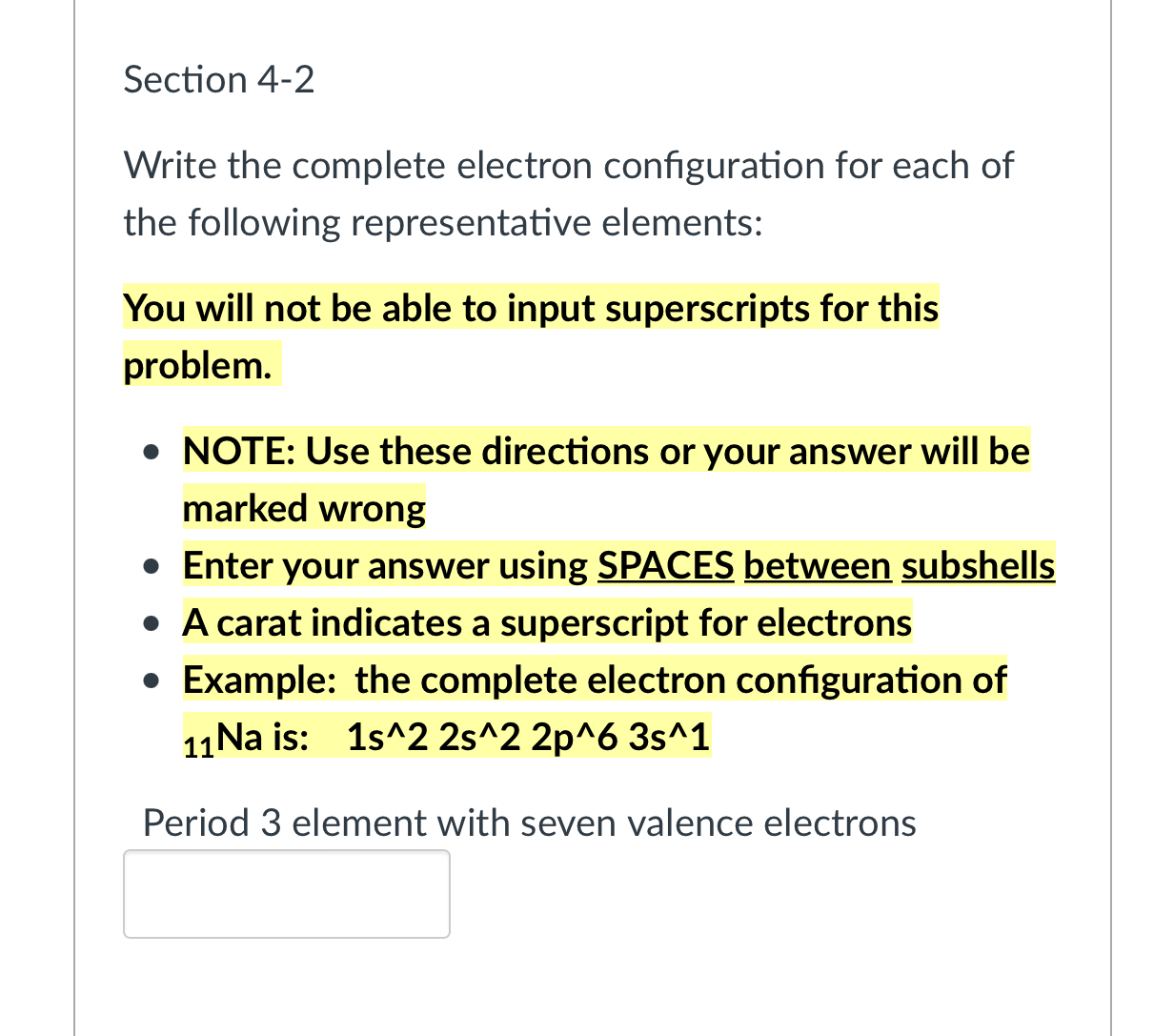Click inside the answer input box
The width and height of the screenshot is (1174, 1036).
(x=286, y=893)
